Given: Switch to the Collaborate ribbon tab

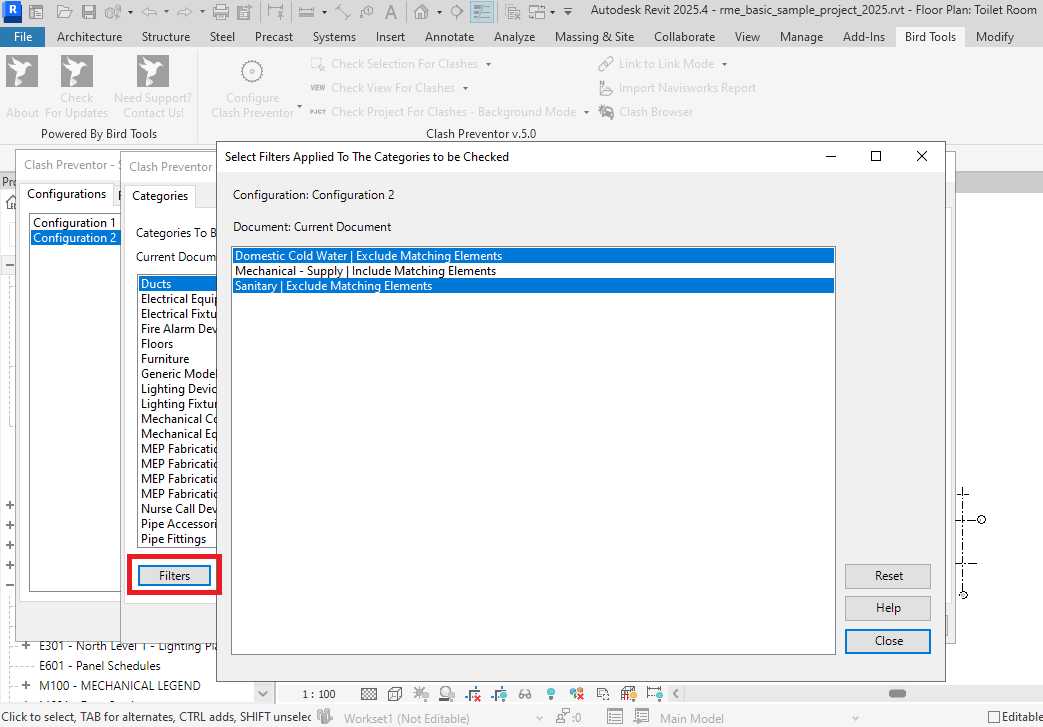Looking at the screenshot, I should [x=684, y=37].
